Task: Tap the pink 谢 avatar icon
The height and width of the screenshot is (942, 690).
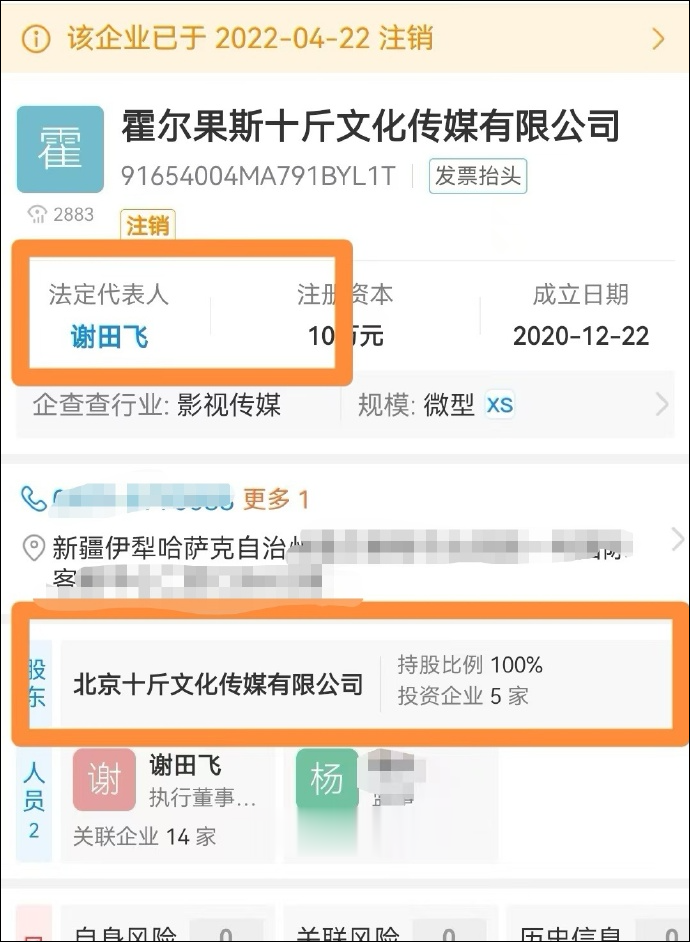Action: tap(104, 779)
